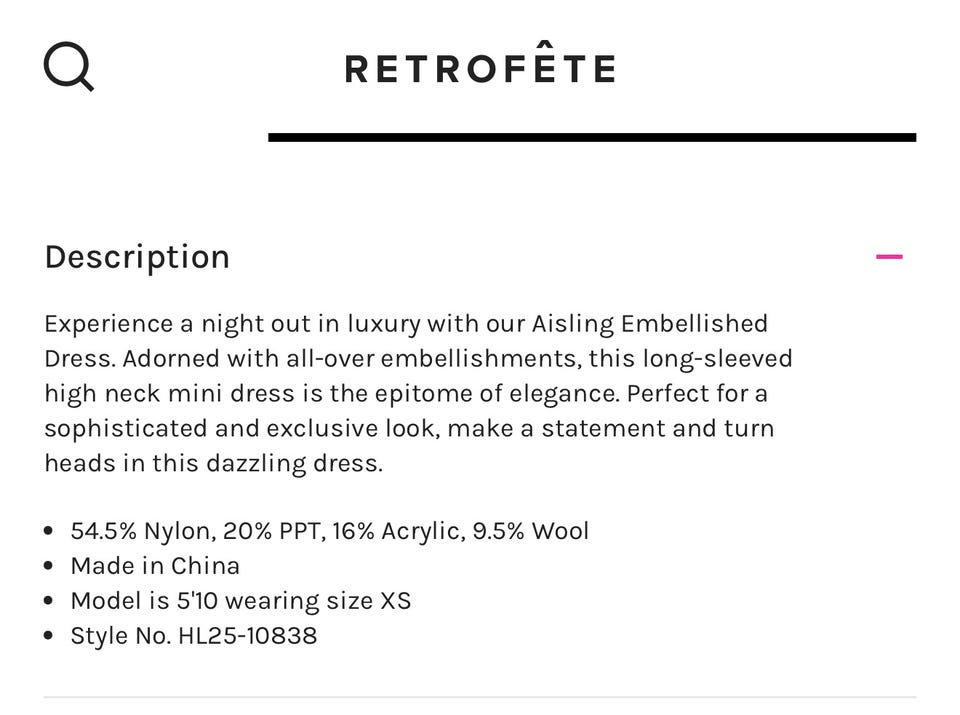The image size is (960, 715).
Task: Click the words dazzling dress
Action: click(294, 463)
